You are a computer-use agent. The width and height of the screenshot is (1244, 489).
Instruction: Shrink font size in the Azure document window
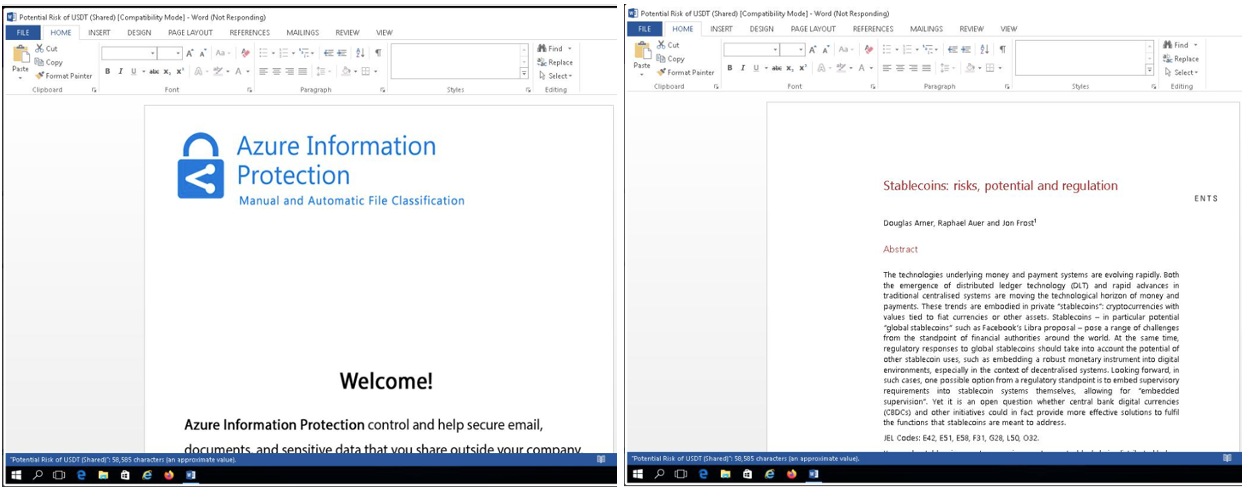[203, 53]
